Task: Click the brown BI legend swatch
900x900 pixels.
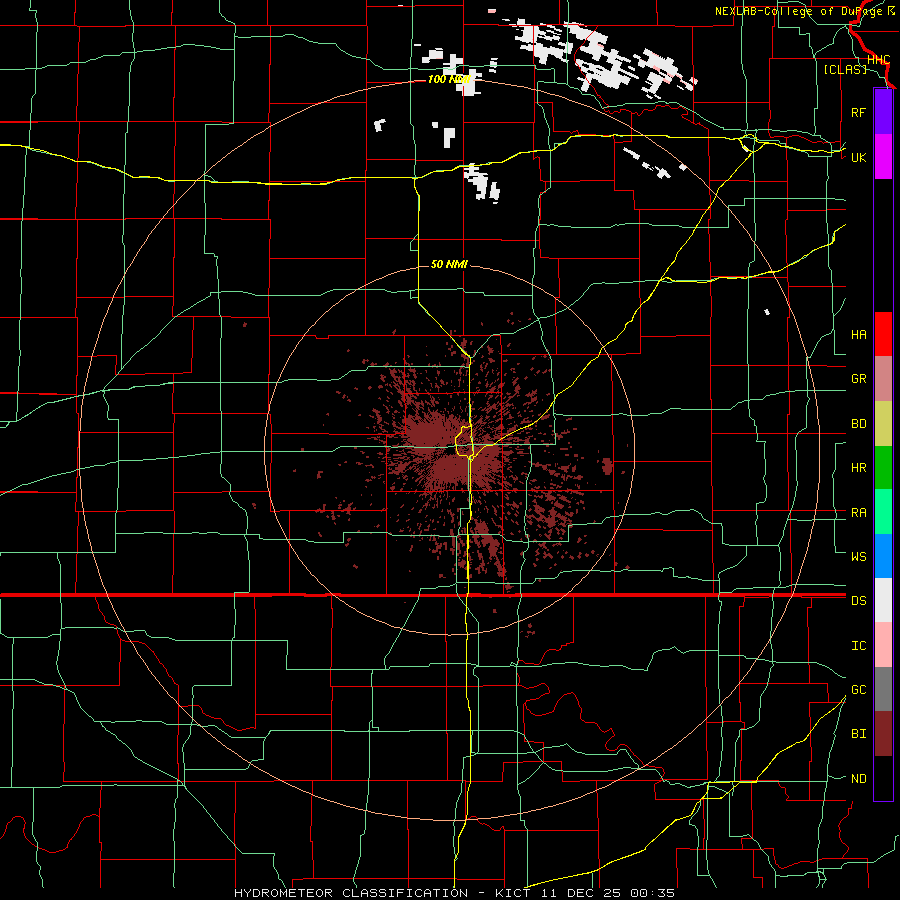Action: point(883,734)
